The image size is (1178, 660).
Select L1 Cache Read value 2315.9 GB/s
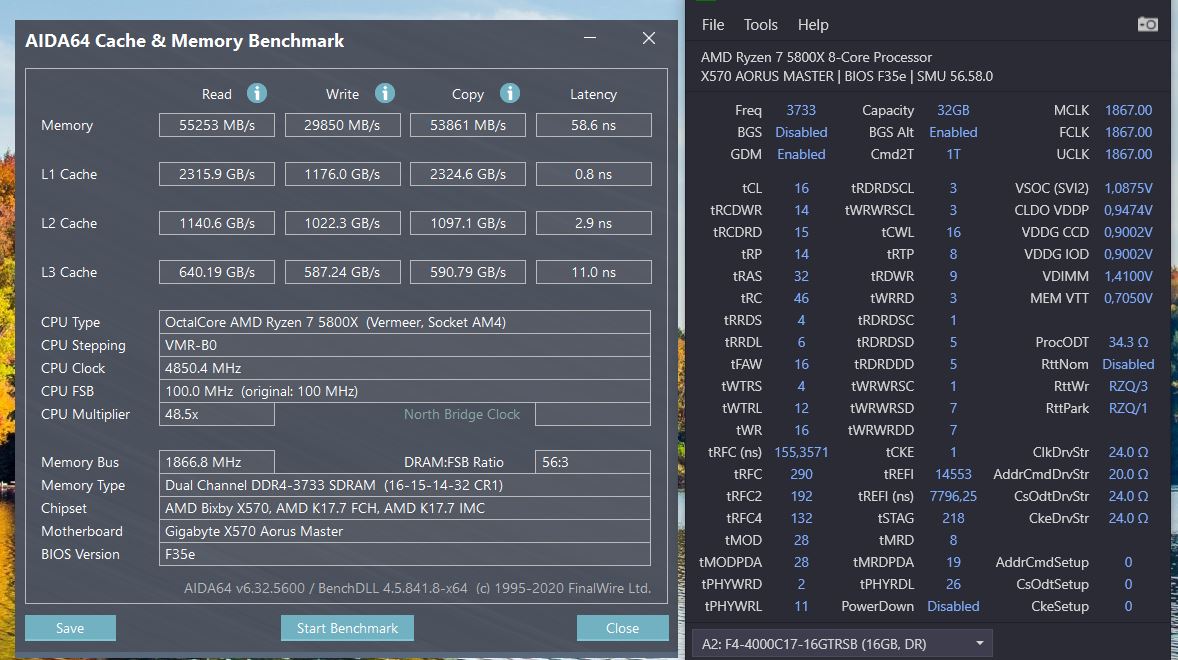216,174
